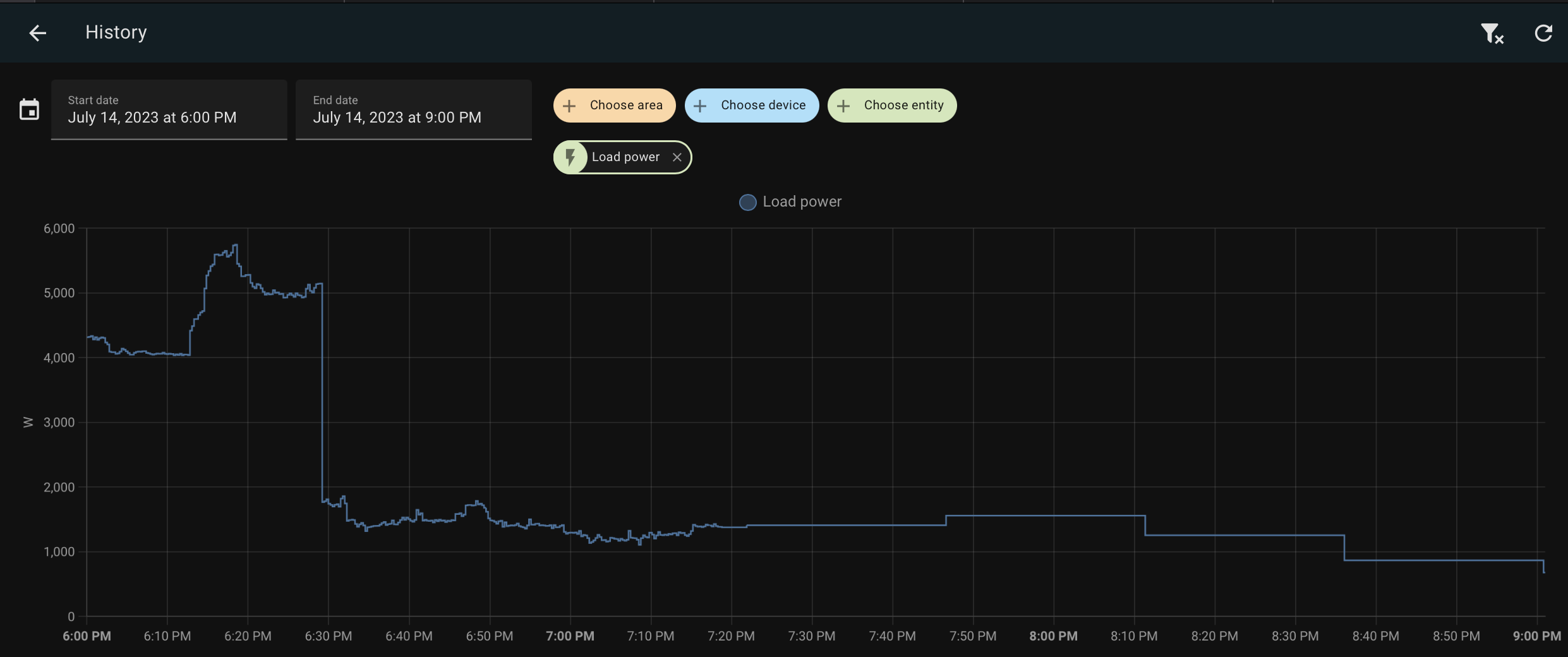Expand the Choose entity picker
The image size is (1568, 657).
(x=892, y=105)
